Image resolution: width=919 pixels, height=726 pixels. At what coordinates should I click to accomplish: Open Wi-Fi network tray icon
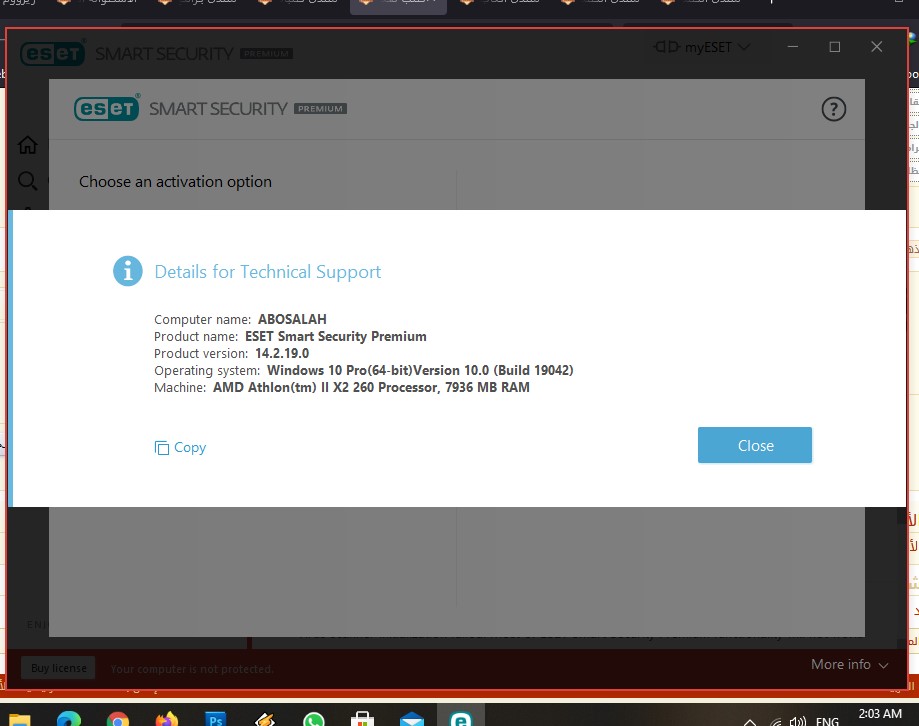click(776, 722)
